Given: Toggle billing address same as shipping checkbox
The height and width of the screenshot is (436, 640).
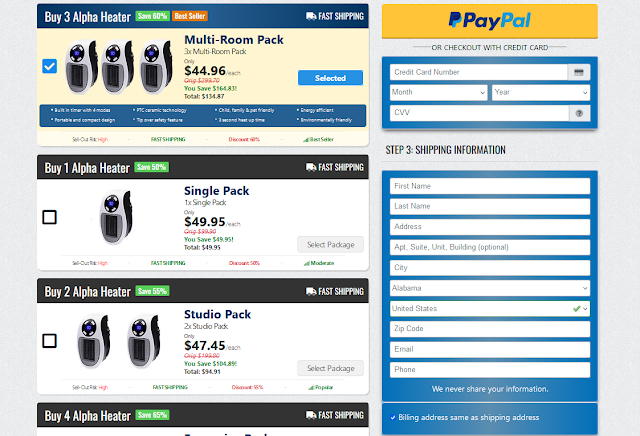Looking at the screenshot, I should (393, 418).
